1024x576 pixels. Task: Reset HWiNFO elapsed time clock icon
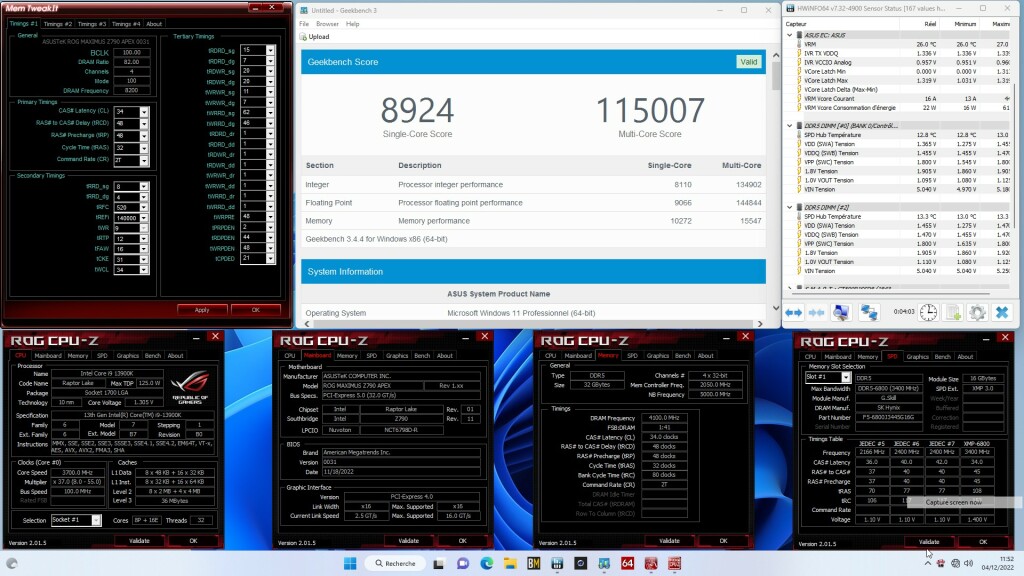[x=928, y=313]
